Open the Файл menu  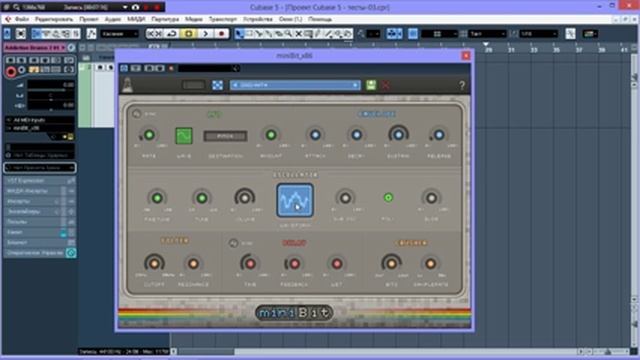[22, 19]
